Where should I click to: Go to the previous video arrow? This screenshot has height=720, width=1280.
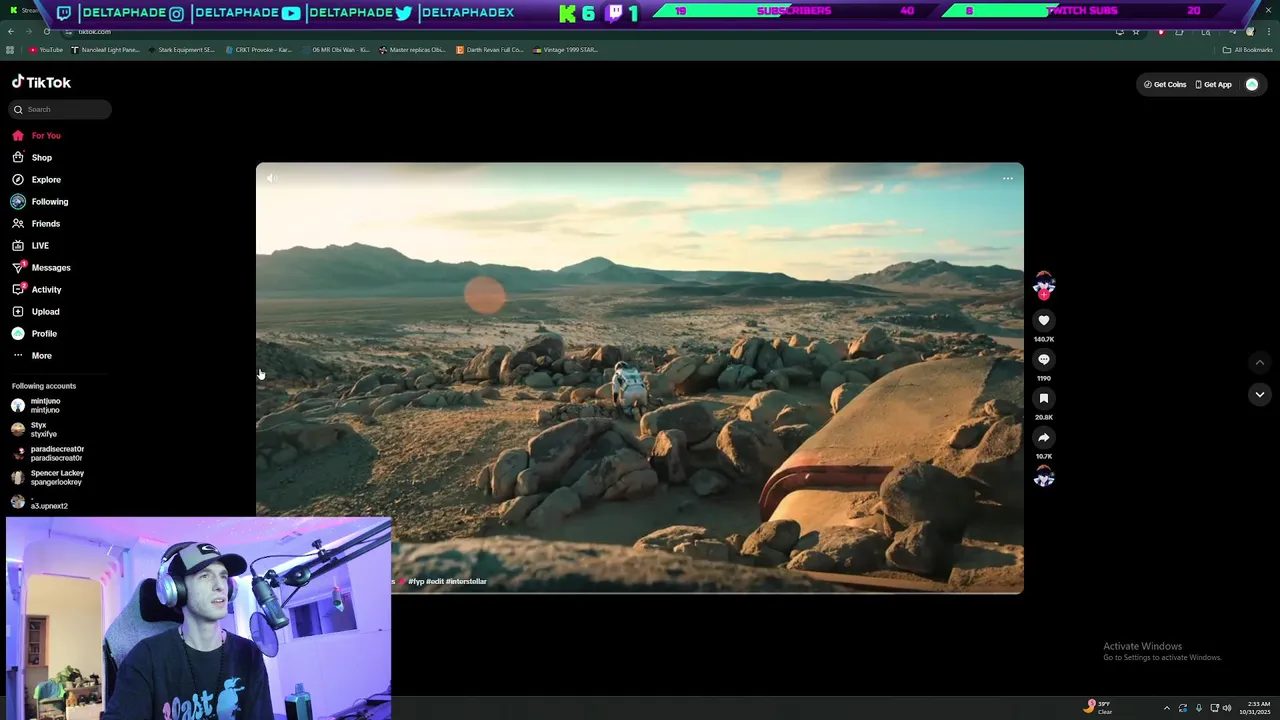1259,362
